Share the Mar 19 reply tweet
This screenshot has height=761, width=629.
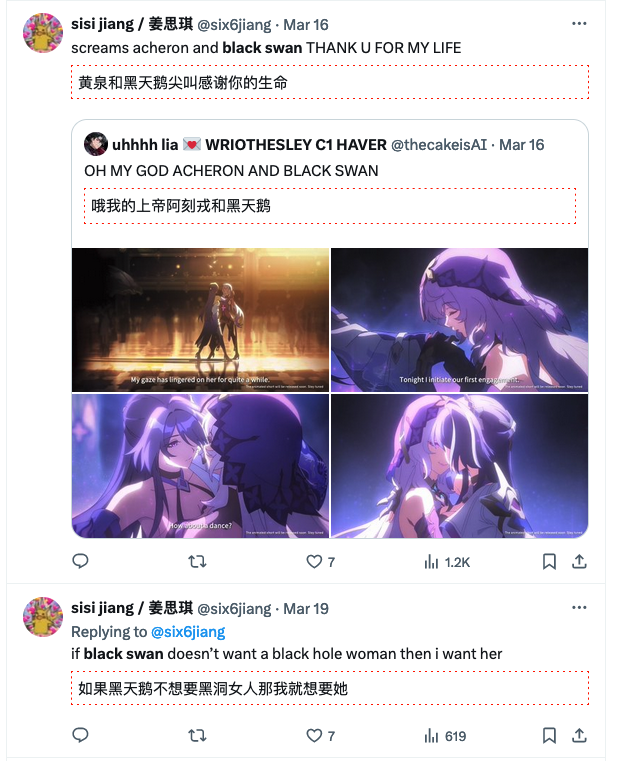pyautogui.click(x=579, y=735)
